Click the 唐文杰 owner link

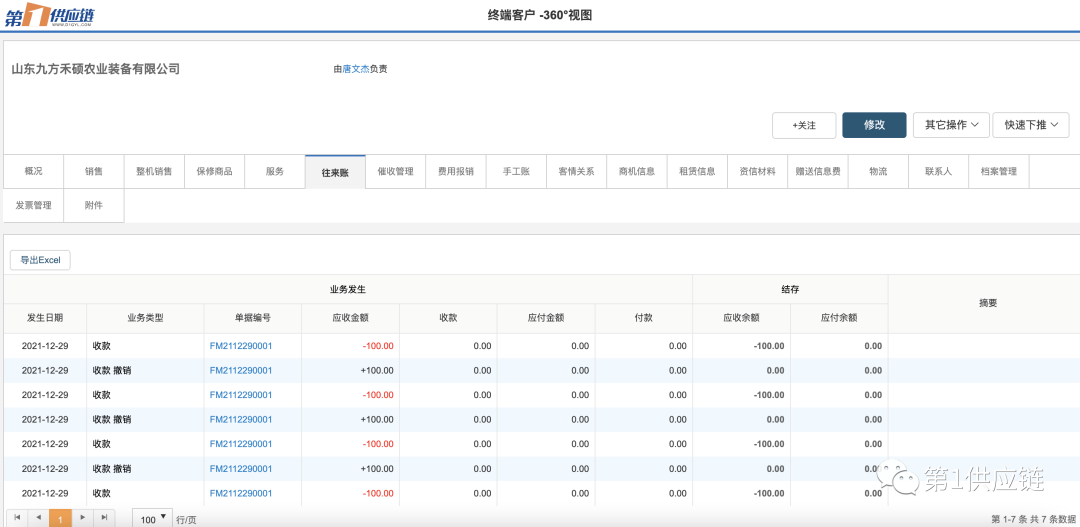point(356,69)
